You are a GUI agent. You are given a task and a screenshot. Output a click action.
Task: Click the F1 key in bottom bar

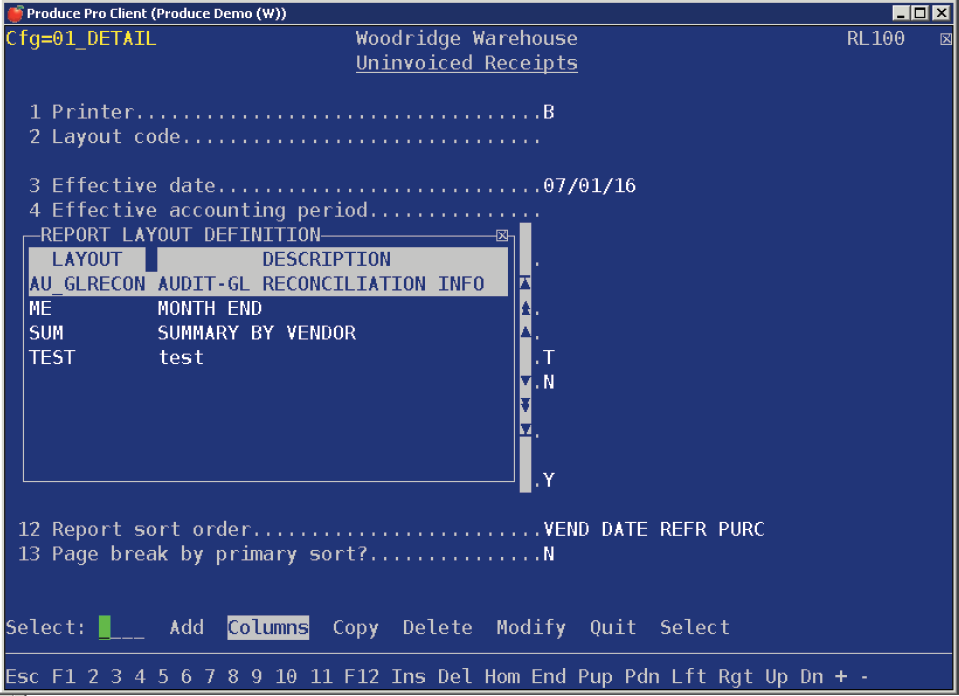click(64, 676)
